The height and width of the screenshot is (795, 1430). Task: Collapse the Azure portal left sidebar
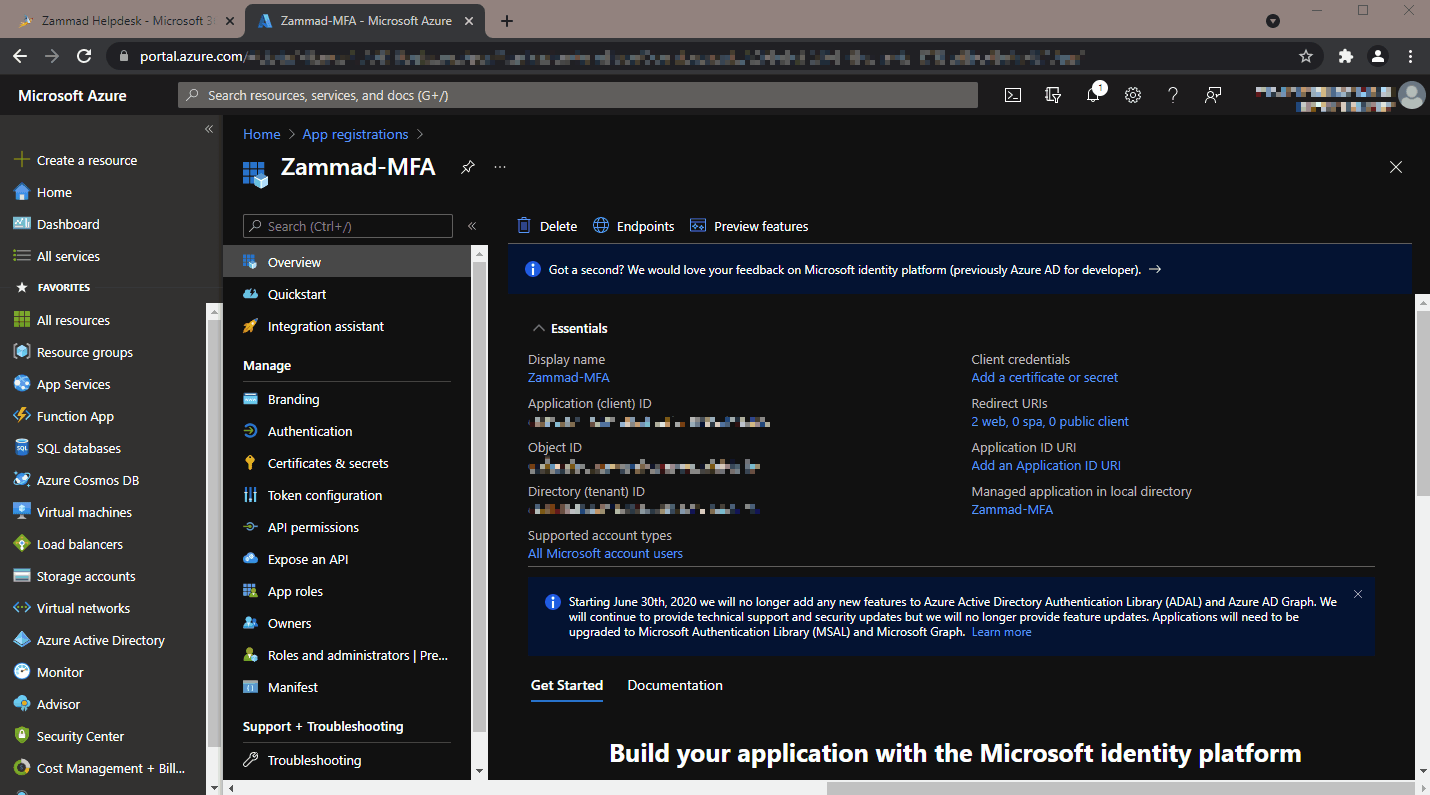pyautogui.click(x=209, y=129)
